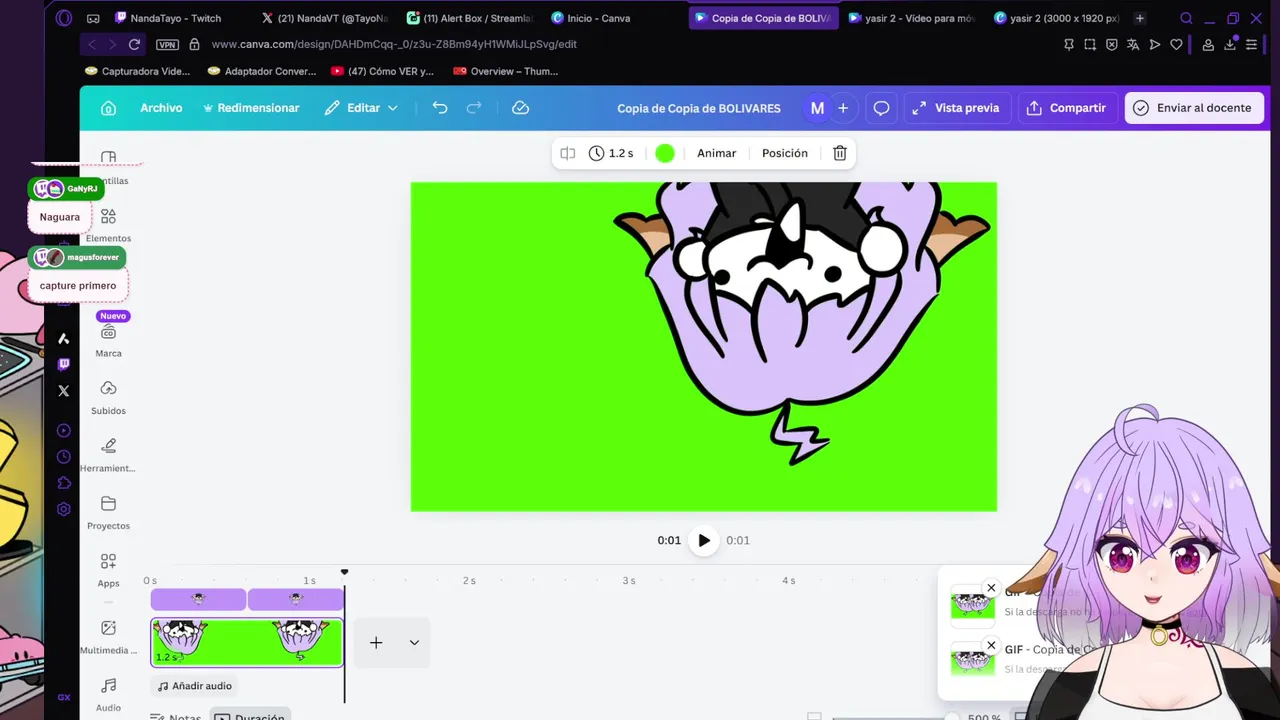The height and width of the screenshot is (720, 1280).
Task: Open the Redimensionar menu
Action: pos(250,108)
